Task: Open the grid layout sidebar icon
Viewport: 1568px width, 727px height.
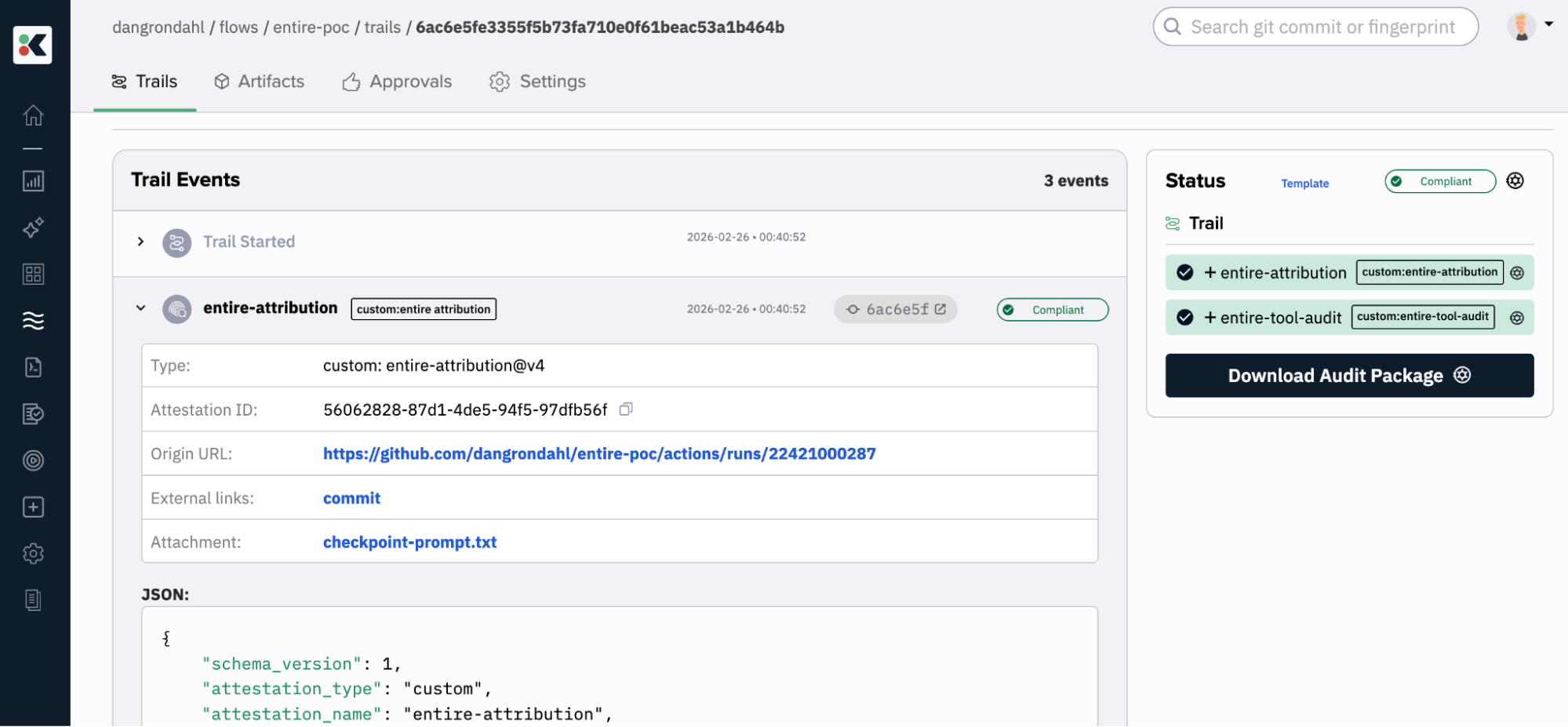Action: tap(33, 274)
